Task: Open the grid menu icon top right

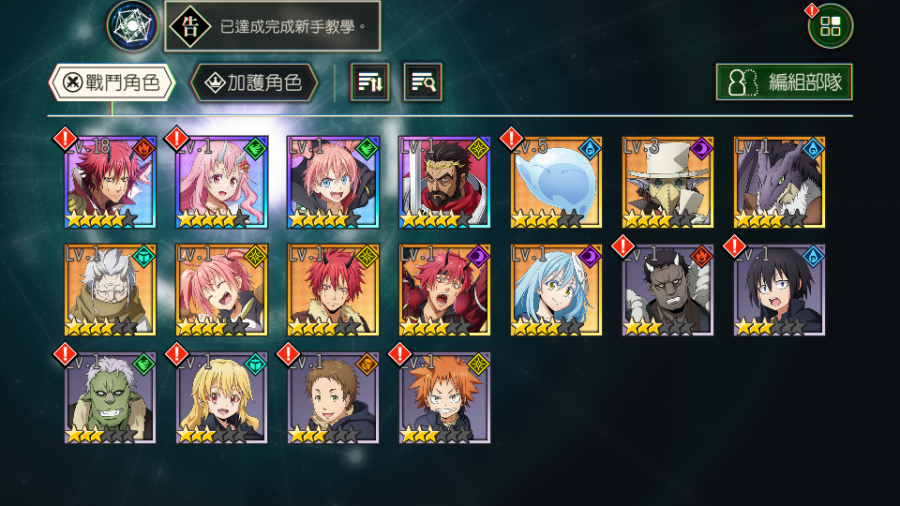Action: [830, 26]
